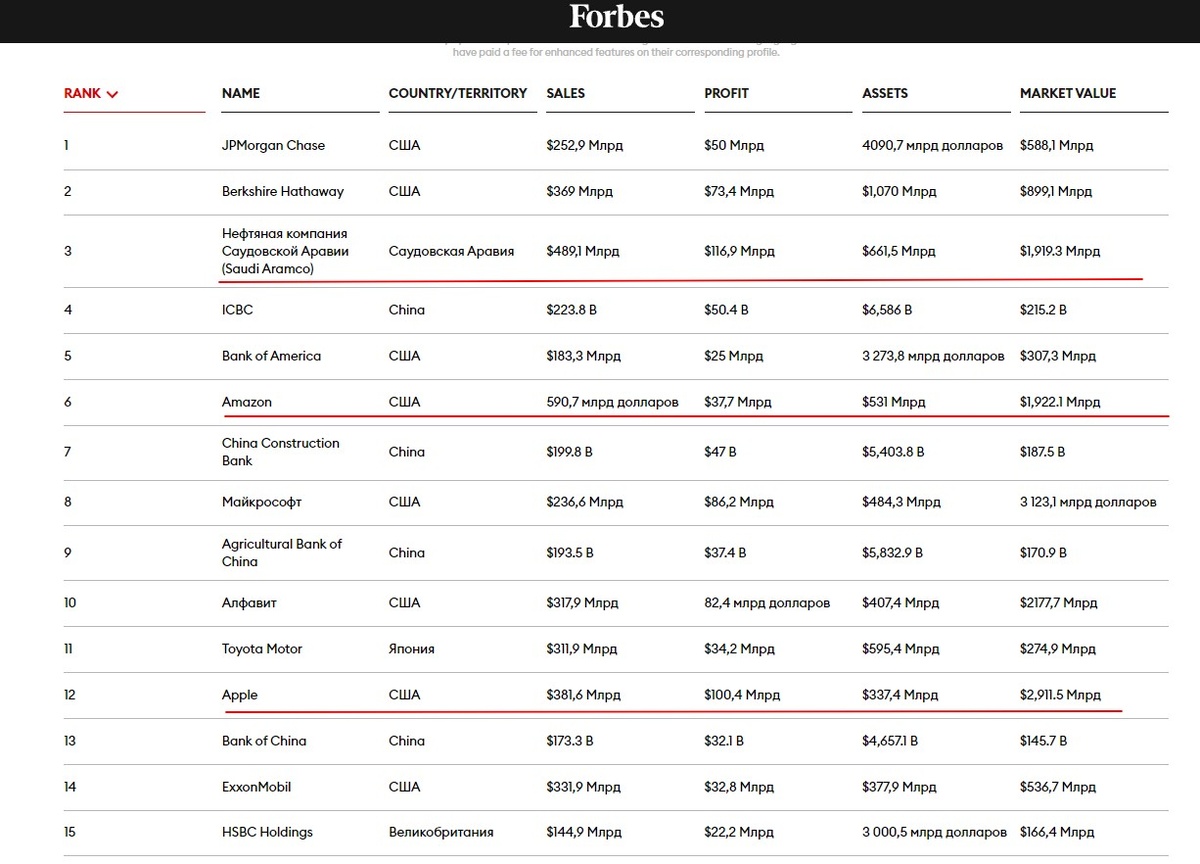Select Berkshire profit value $73,4 Млрд

point(739,191)
